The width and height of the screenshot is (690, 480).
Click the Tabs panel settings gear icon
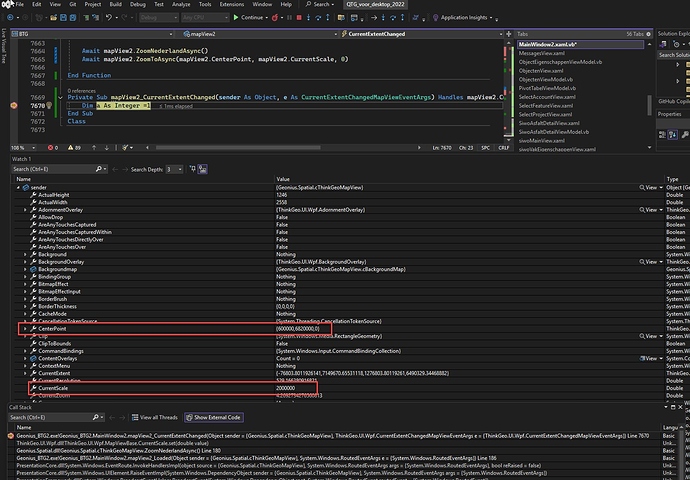648,34
